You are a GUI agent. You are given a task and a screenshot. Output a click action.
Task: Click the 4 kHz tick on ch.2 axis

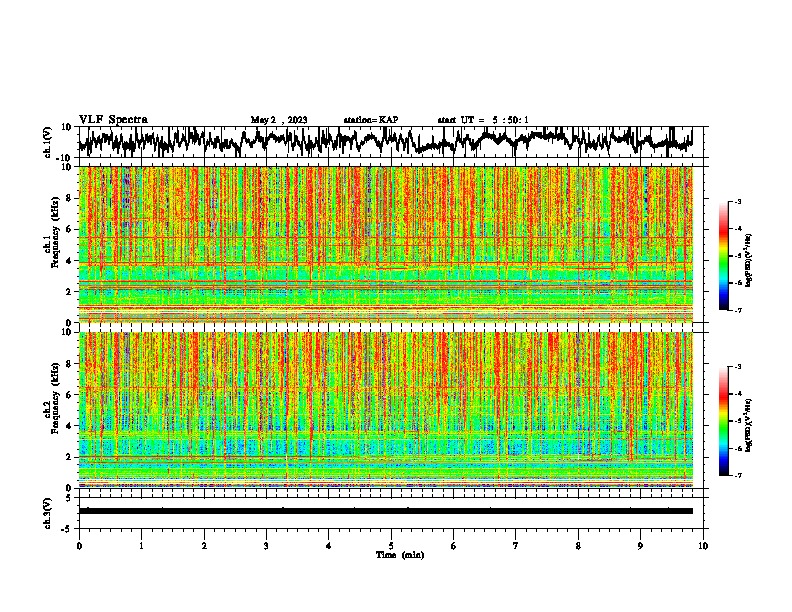(69, 426)
